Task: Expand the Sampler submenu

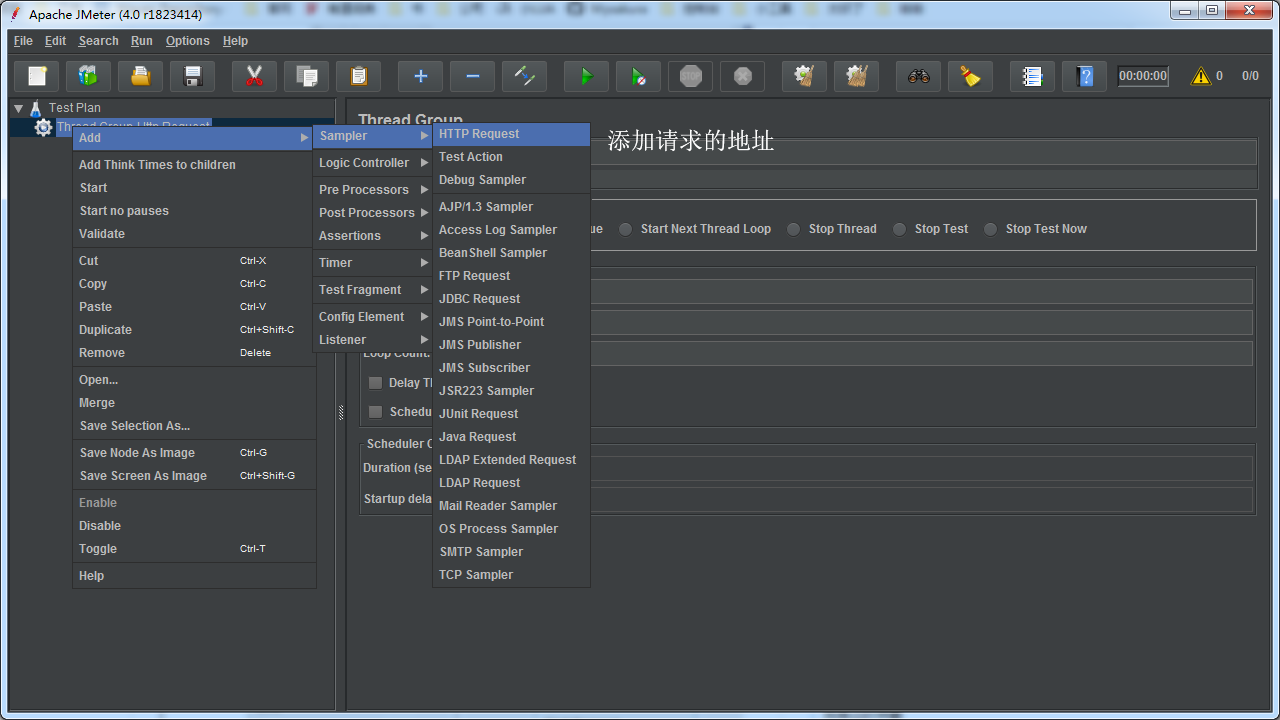Action: click(373, 136)
